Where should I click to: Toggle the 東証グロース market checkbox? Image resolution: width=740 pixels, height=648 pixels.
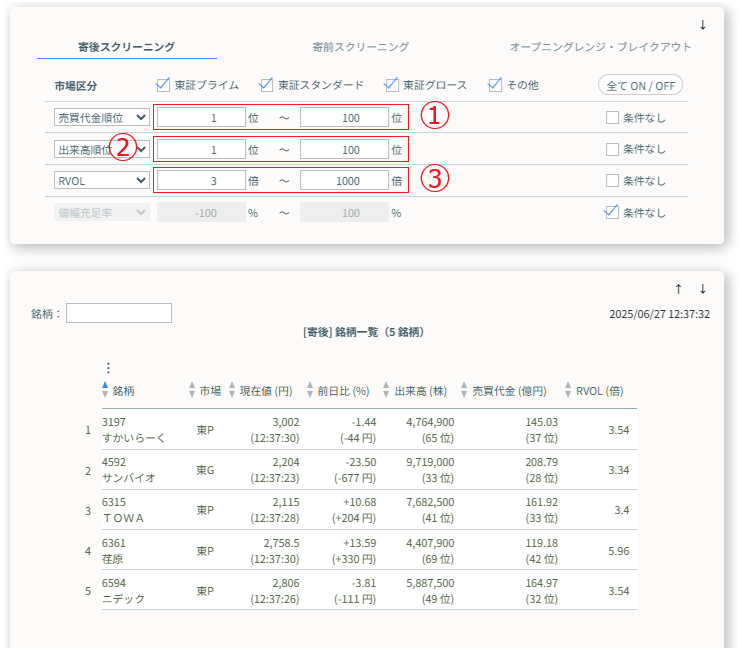(392, 85)
